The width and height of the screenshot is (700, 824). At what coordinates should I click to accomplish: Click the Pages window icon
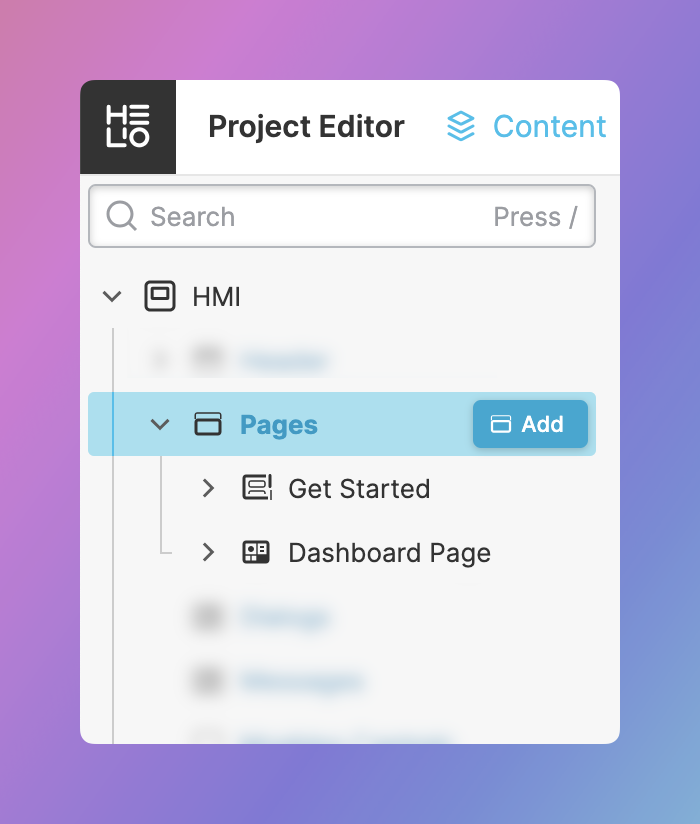[x=207, y=425]
